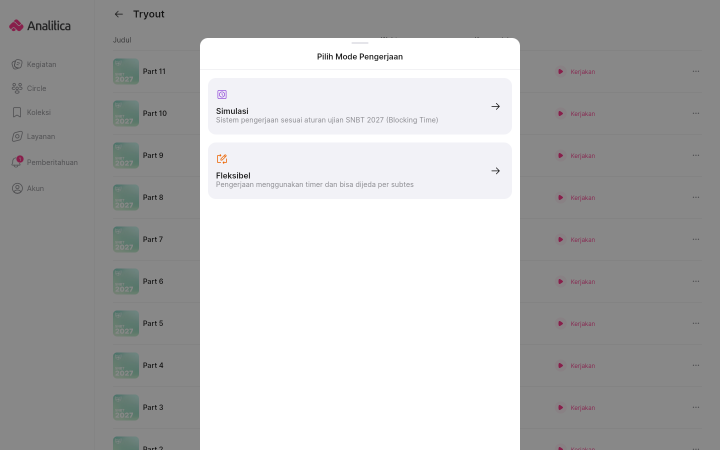Click the Layanan sidebar icon
Screen dimensions: 720x450
pos(17,136)
